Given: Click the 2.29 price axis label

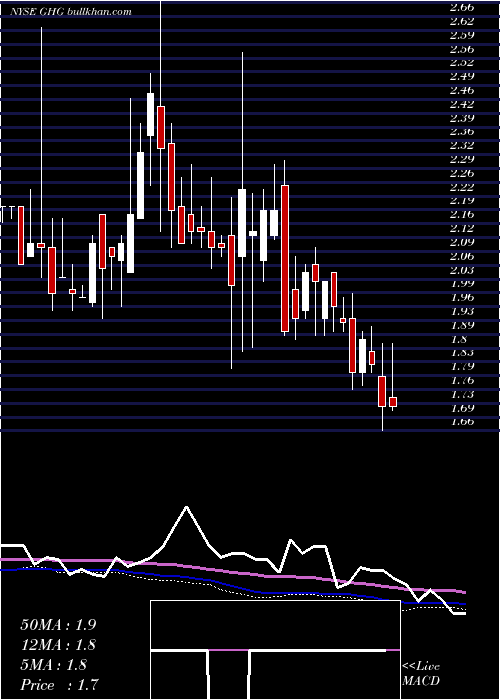Looking at the screenshot, I should tap(461, 159).
